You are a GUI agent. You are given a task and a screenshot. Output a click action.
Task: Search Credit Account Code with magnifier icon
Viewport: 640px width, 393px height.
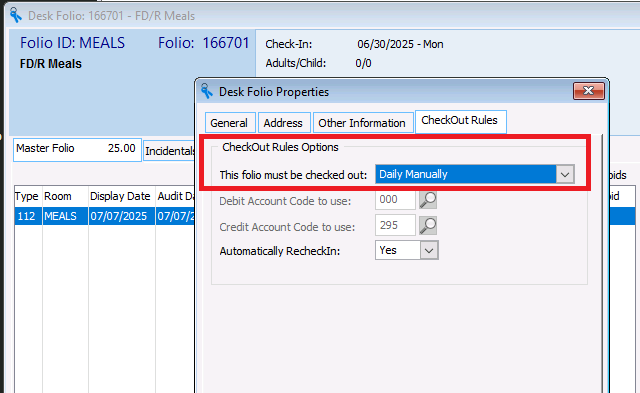point(428,226)
